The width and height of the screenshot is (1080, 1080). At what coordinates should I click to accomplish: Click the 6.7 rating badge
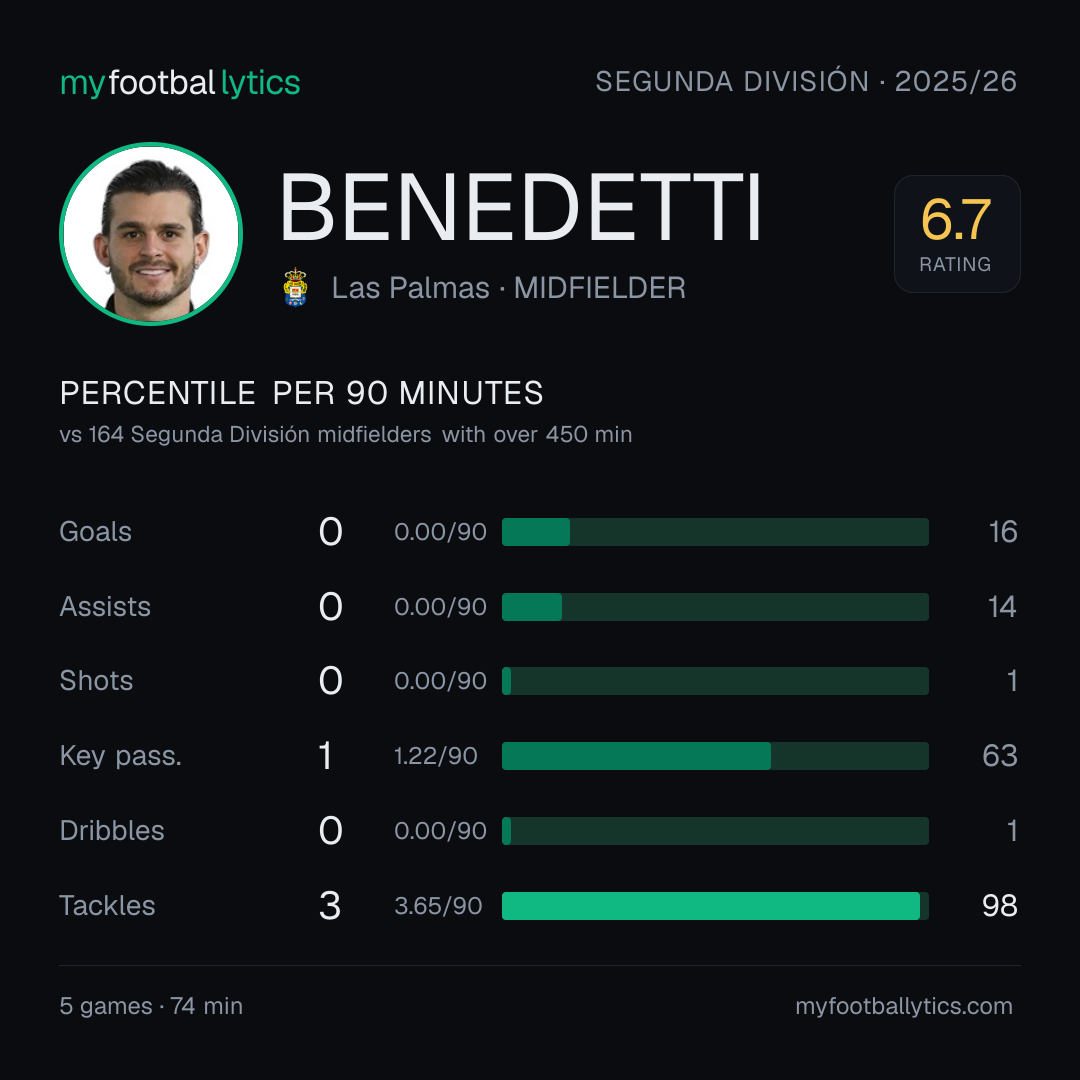click(x=957, y=233)
